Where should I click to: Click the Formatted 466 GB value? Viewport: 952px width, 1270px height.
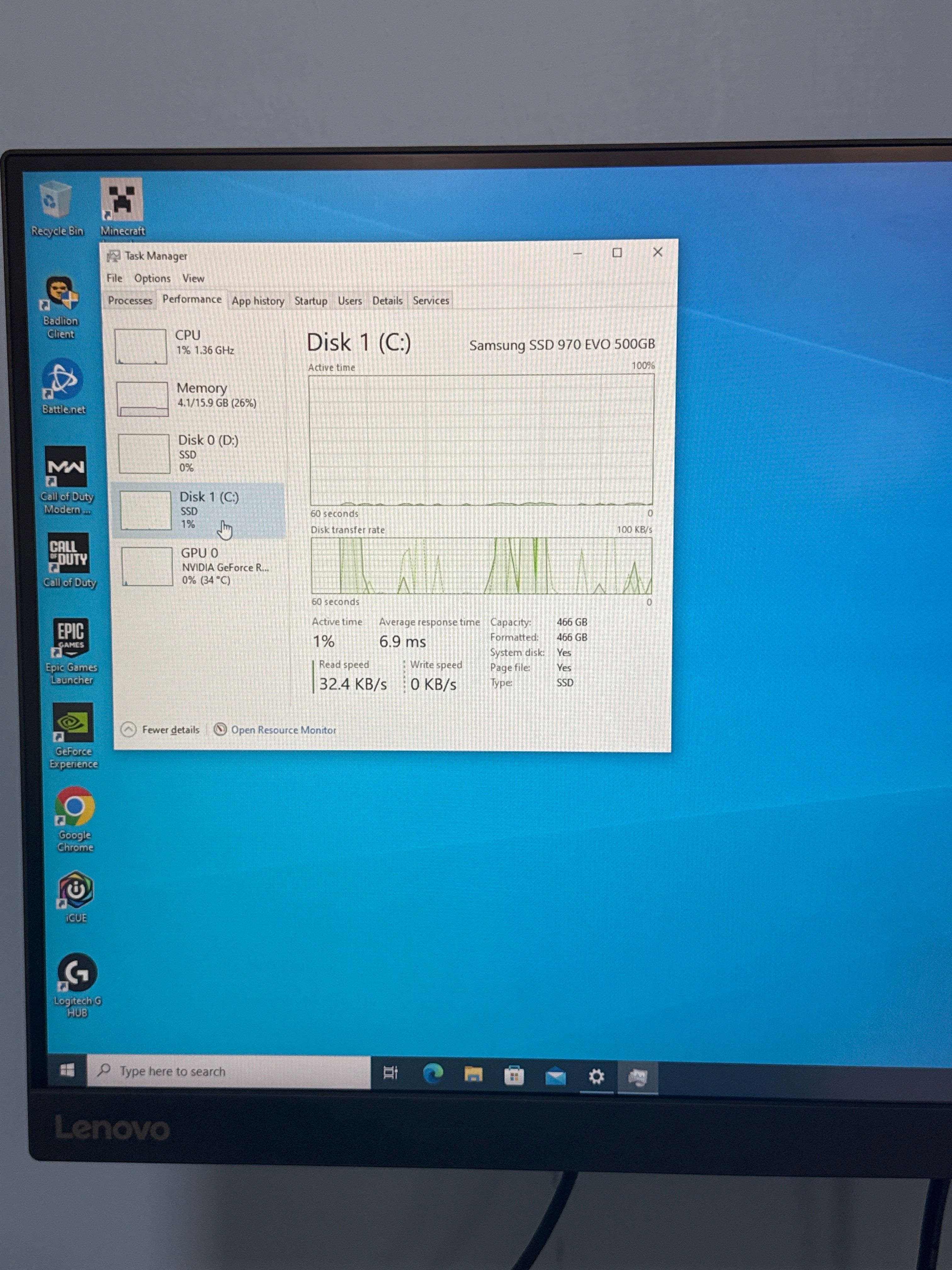pos(571,637)
